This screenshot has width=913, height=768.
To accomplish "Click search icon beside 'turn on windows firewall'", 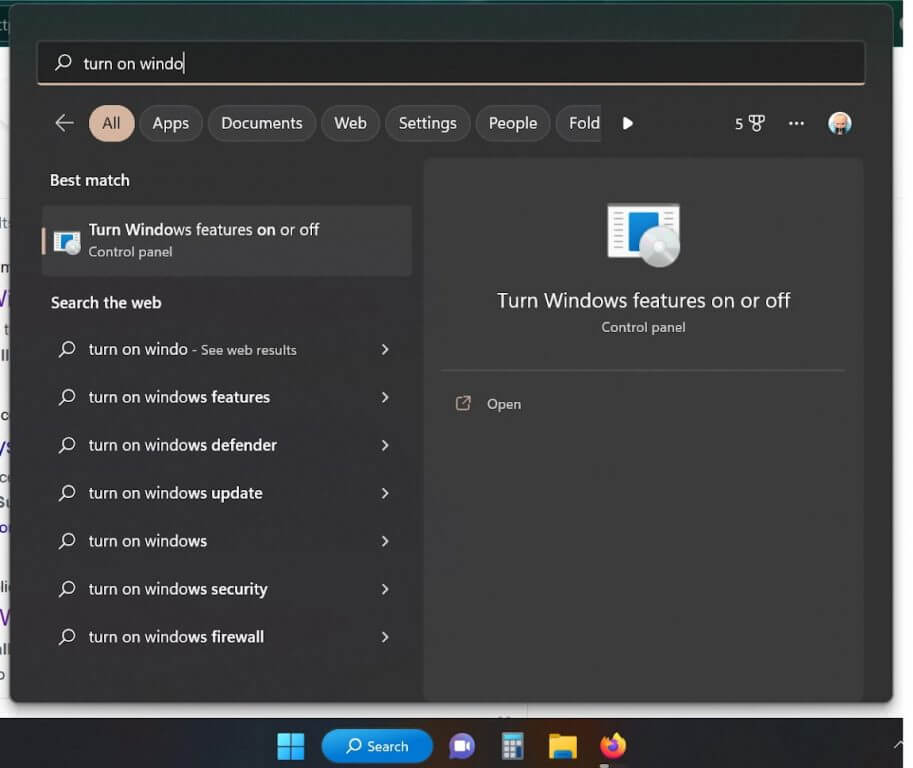I will (x=67, y=637).
